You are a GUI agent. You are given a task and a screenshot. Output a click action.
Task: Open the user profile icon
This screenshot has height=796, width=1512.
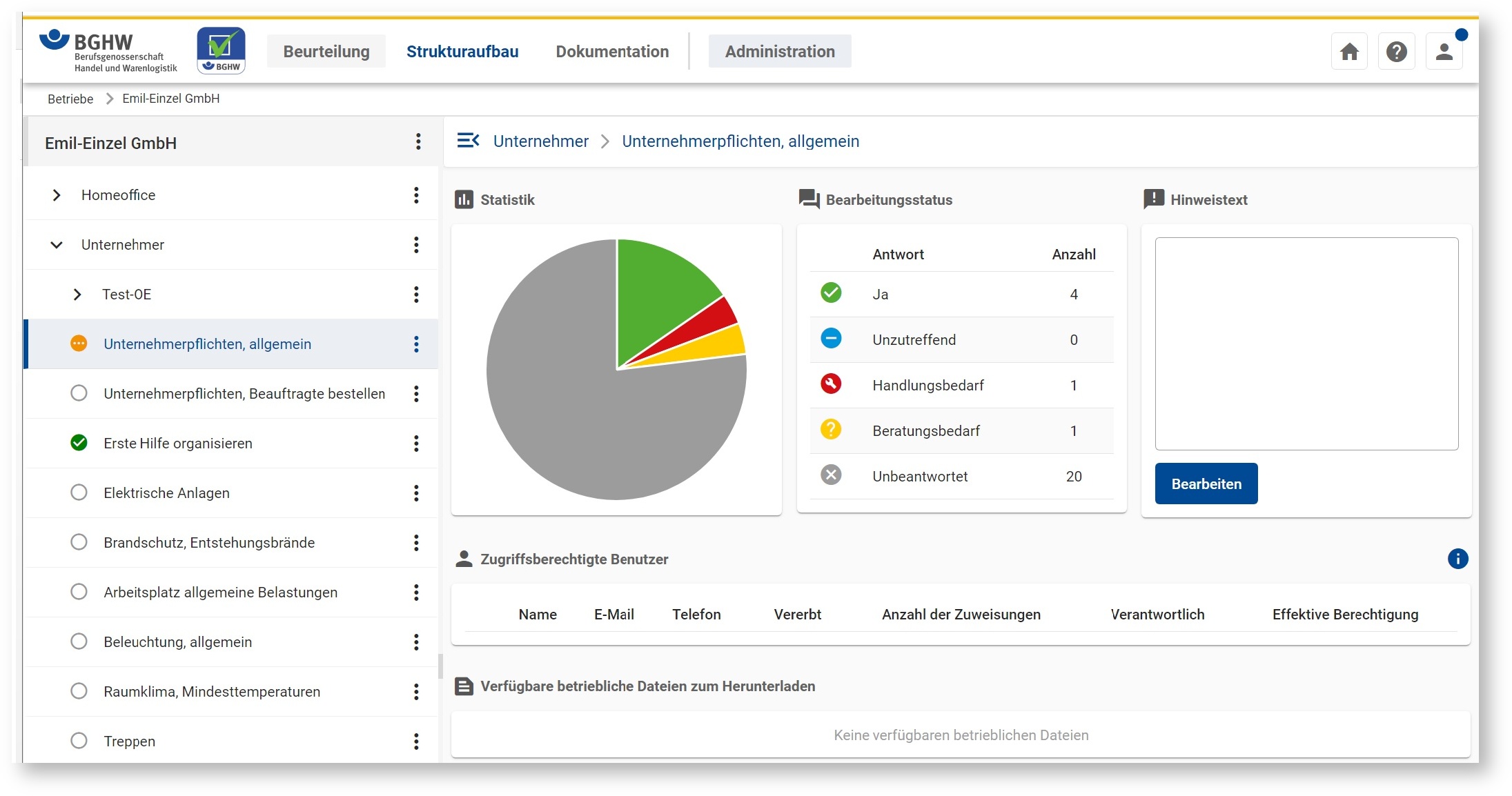pyautogui.click(x=1444, y=52)
